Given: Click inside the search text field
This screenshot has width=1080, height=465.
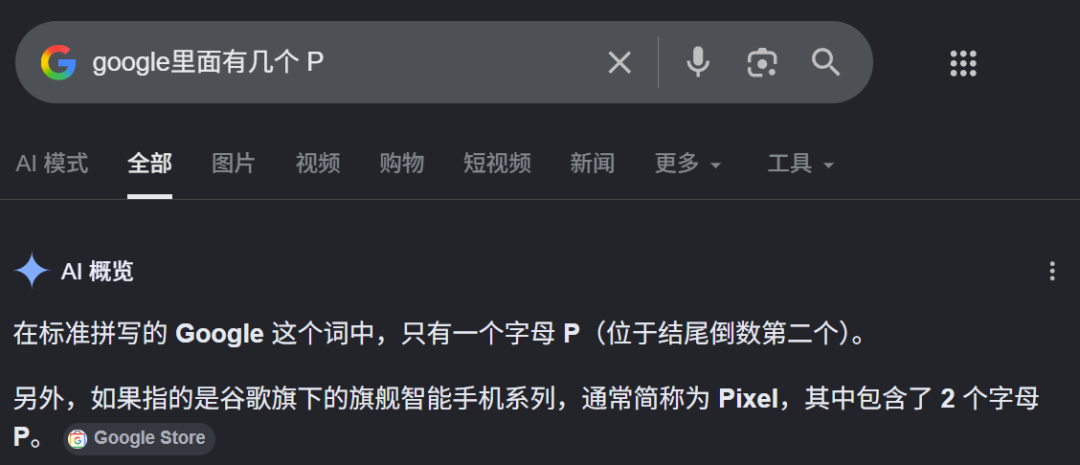Looking at the screenshot, I should point(344,63).
